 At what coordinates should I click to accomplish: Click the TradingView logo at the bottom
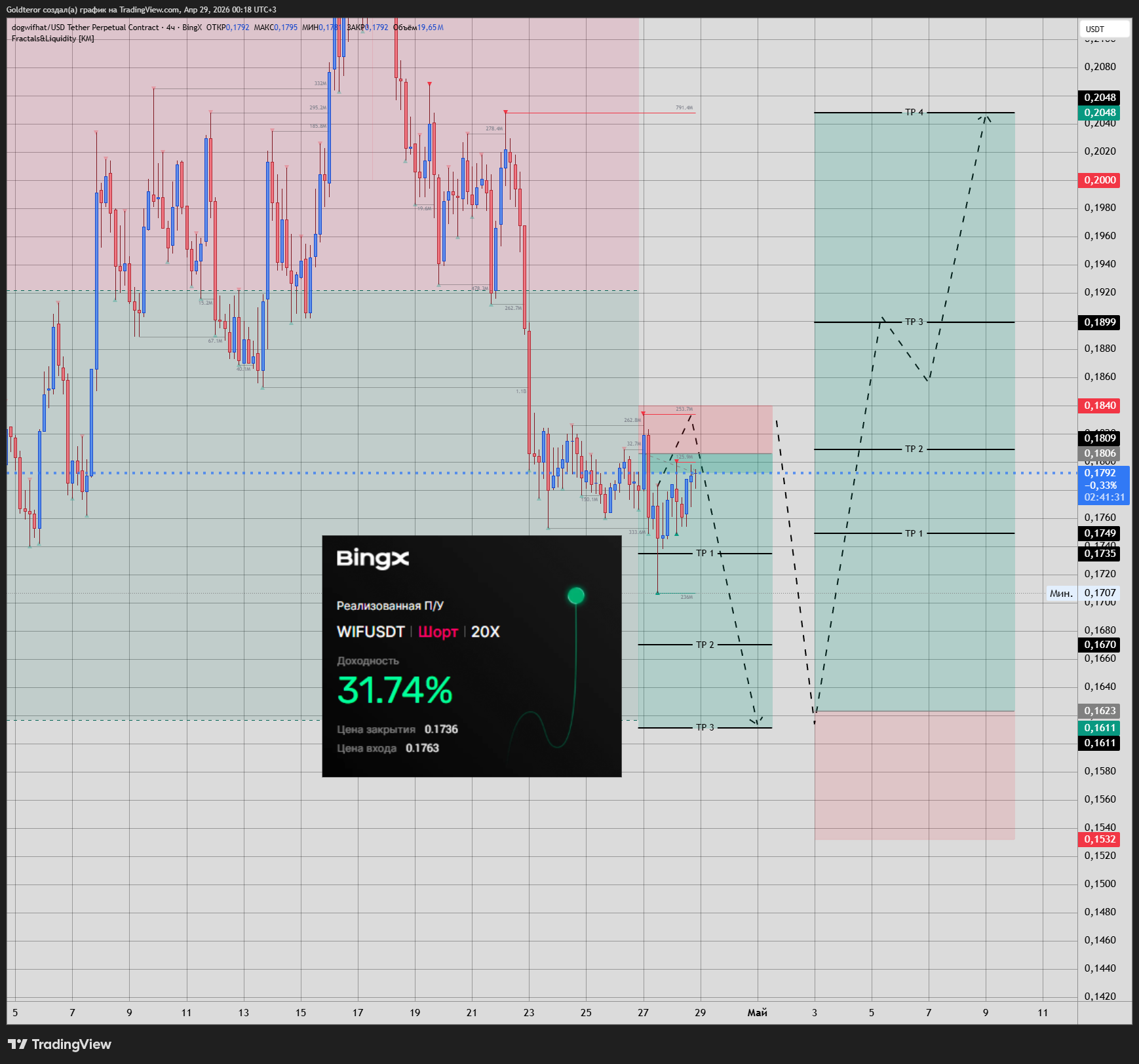pyautogui.click(x=60, y=1044)
